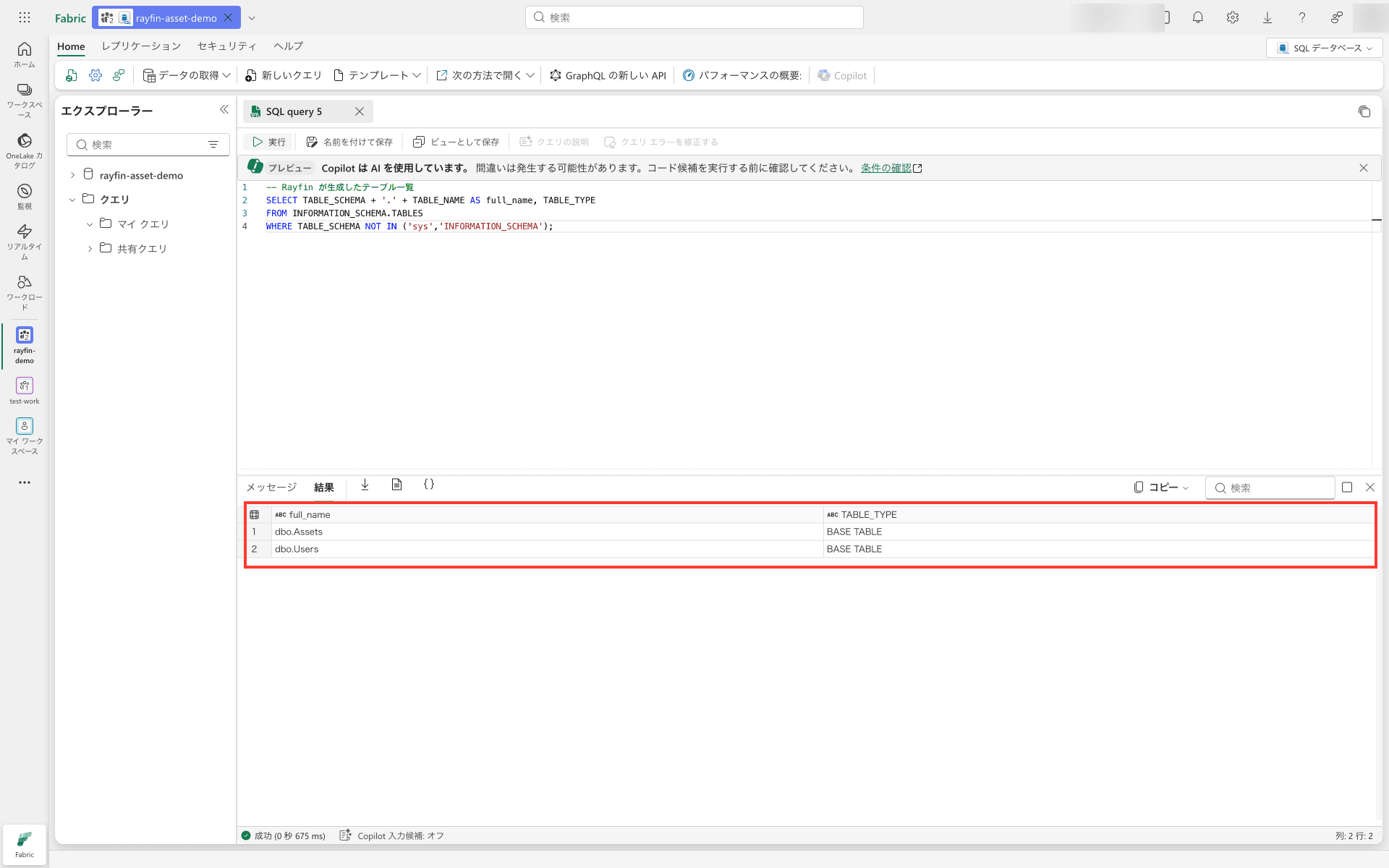The height and width of the screenshot is (868, 1389).
Task: Select test-work workspace in sidebar
Action: tap(25, 391)
